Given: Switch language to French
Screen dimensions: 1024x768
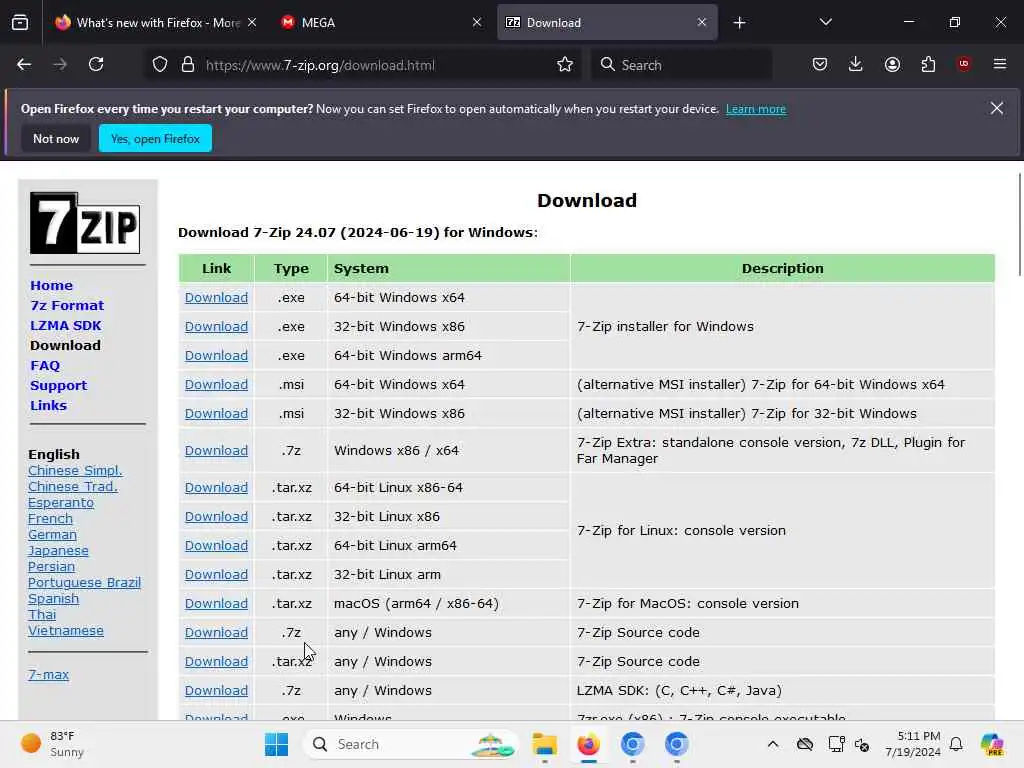Looking at the screenshot, I should pyautogui.click(x=50, y=519).
